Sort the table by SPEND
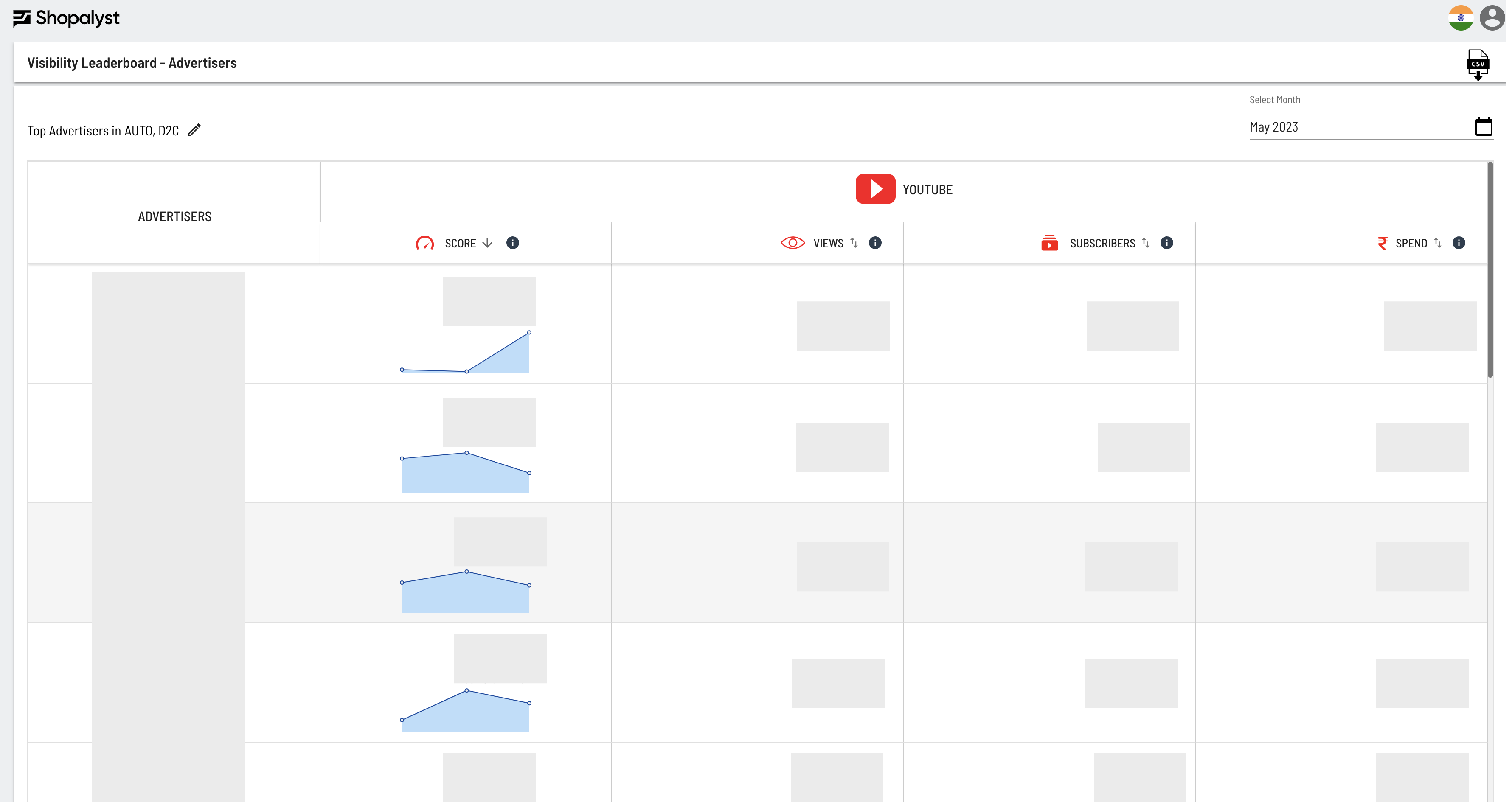Screen dimensions: 1512x802 click(1438, 242)
